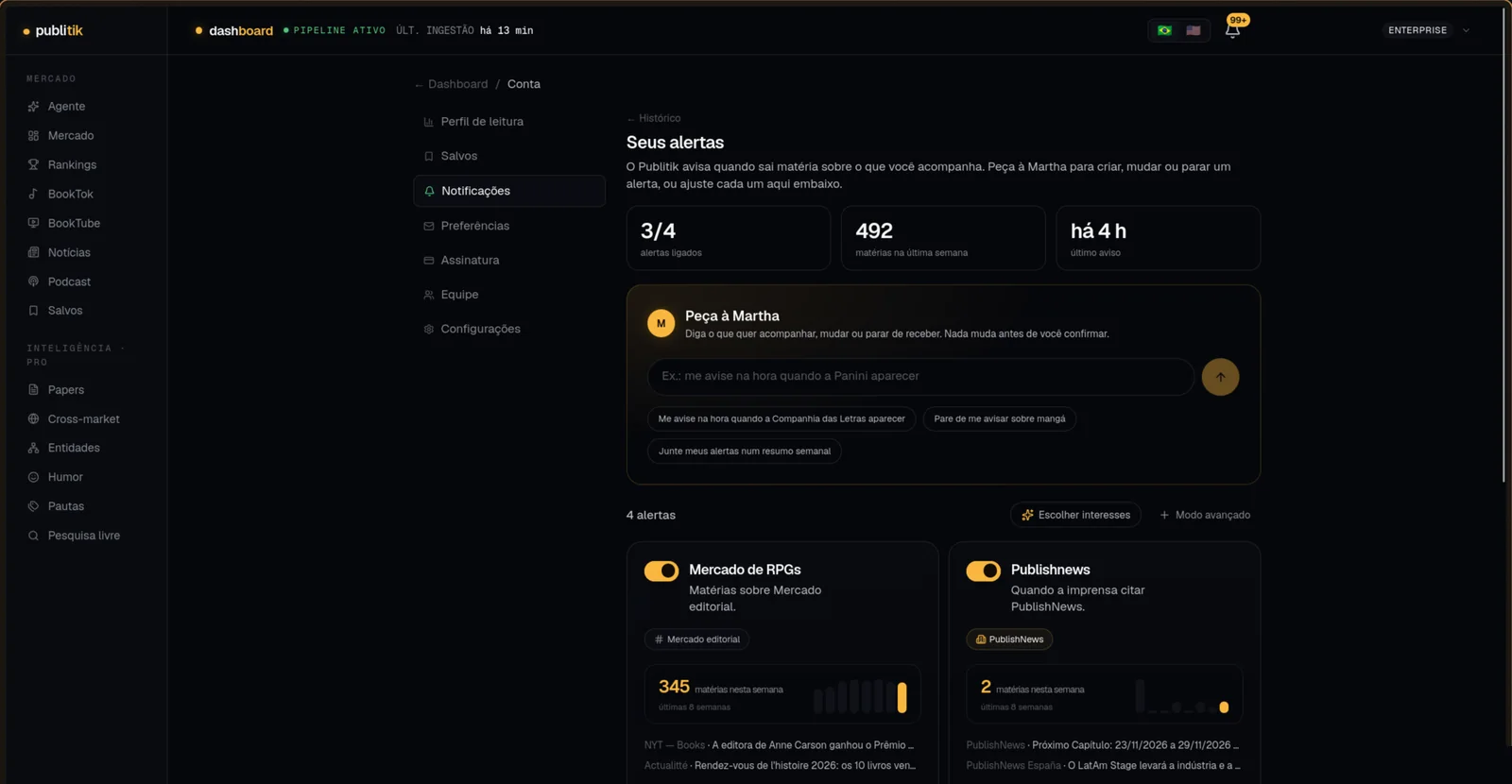
Task: Open the Papers document icon
Action: tap(33, 389)
